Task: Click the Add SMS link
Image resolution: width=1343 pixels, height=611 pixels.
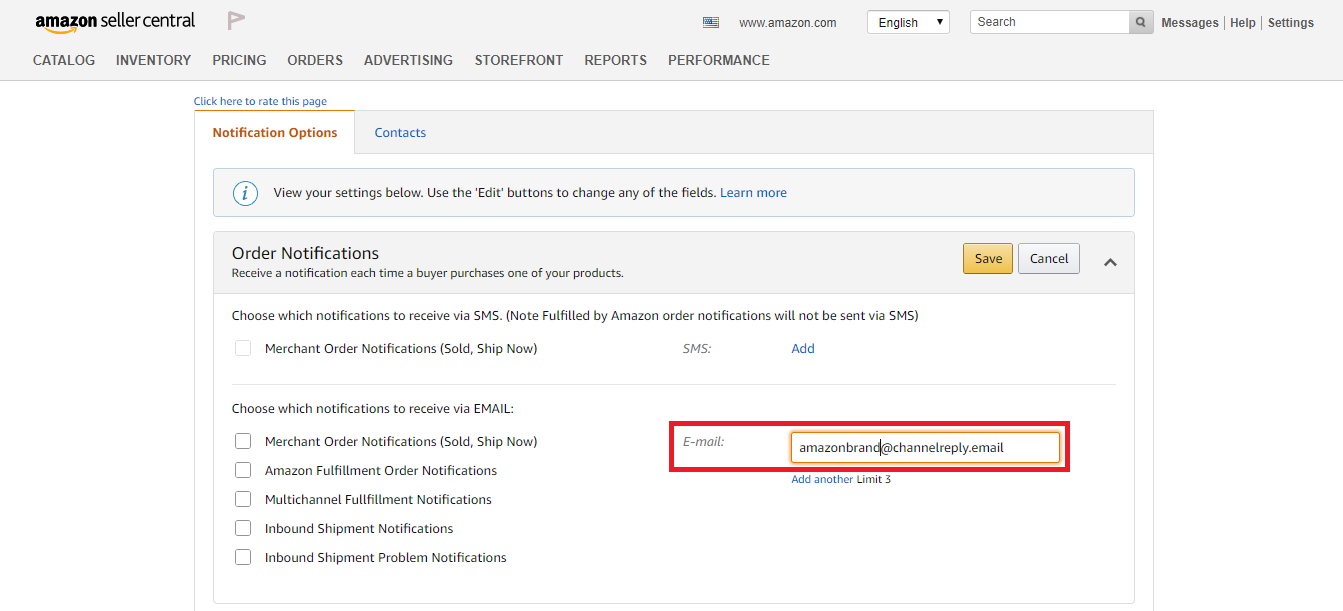Action: click(x=803, y=348)
